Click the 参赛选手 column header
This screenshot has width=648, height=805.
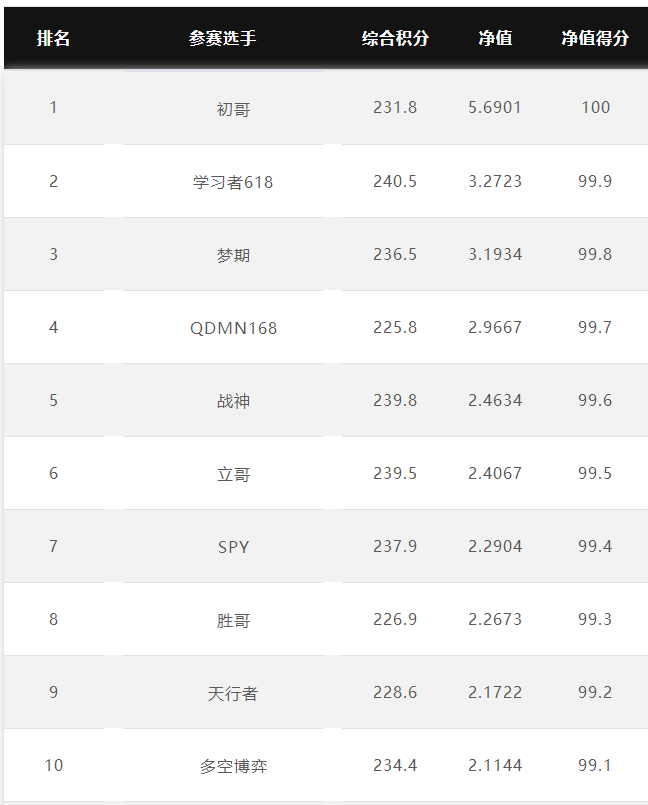click(222, 38)
